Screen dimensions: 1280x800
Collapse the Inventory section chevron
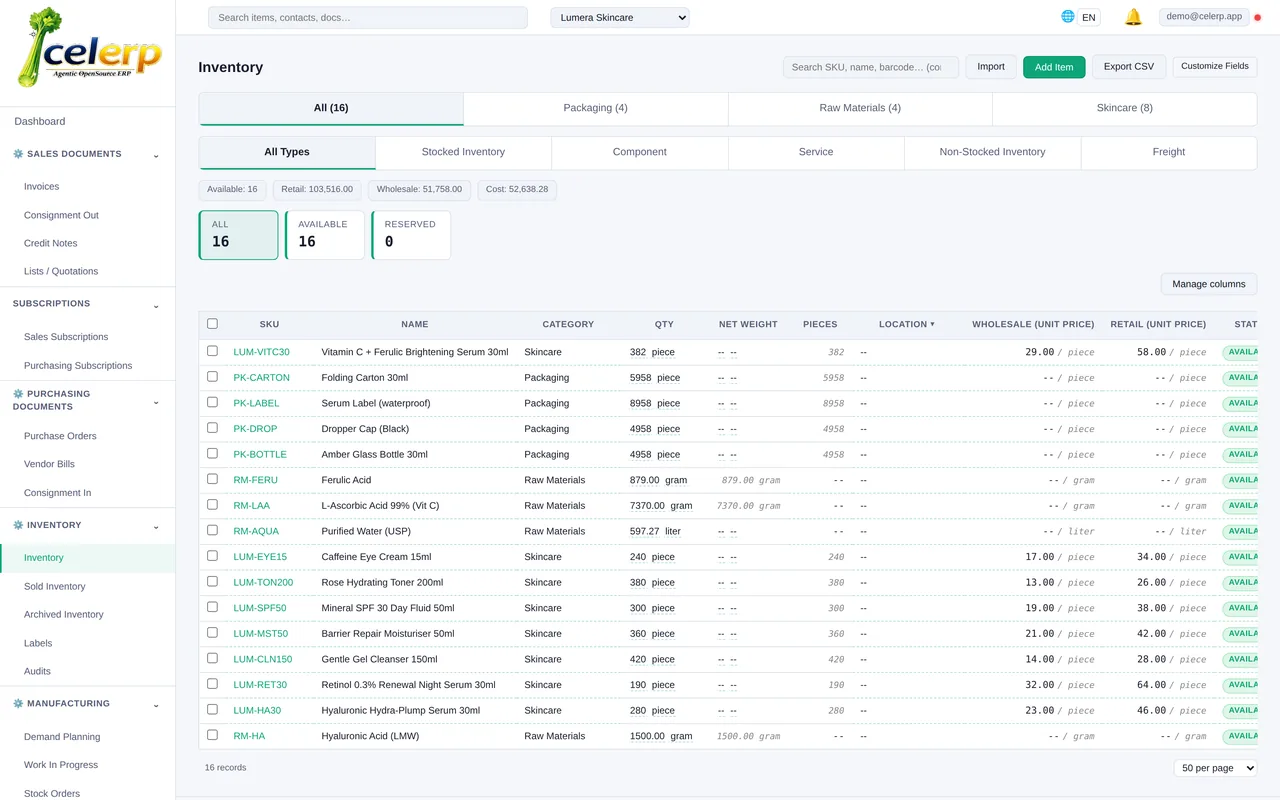(x=156, y=526)
